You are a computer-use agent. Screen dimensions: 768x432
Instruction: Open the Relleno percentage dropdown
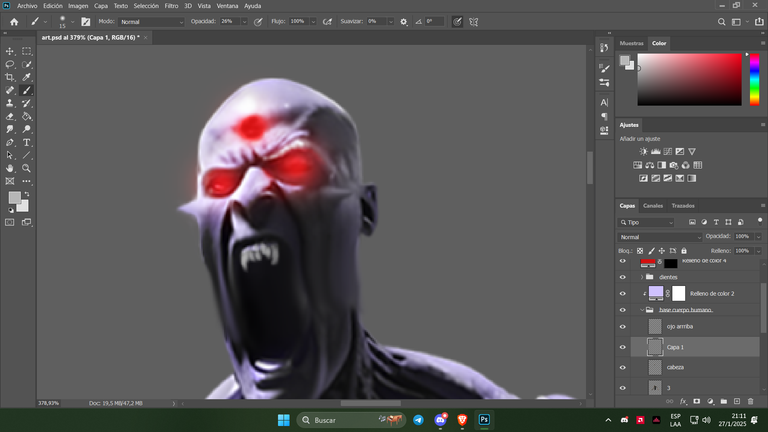pos(758,251)
